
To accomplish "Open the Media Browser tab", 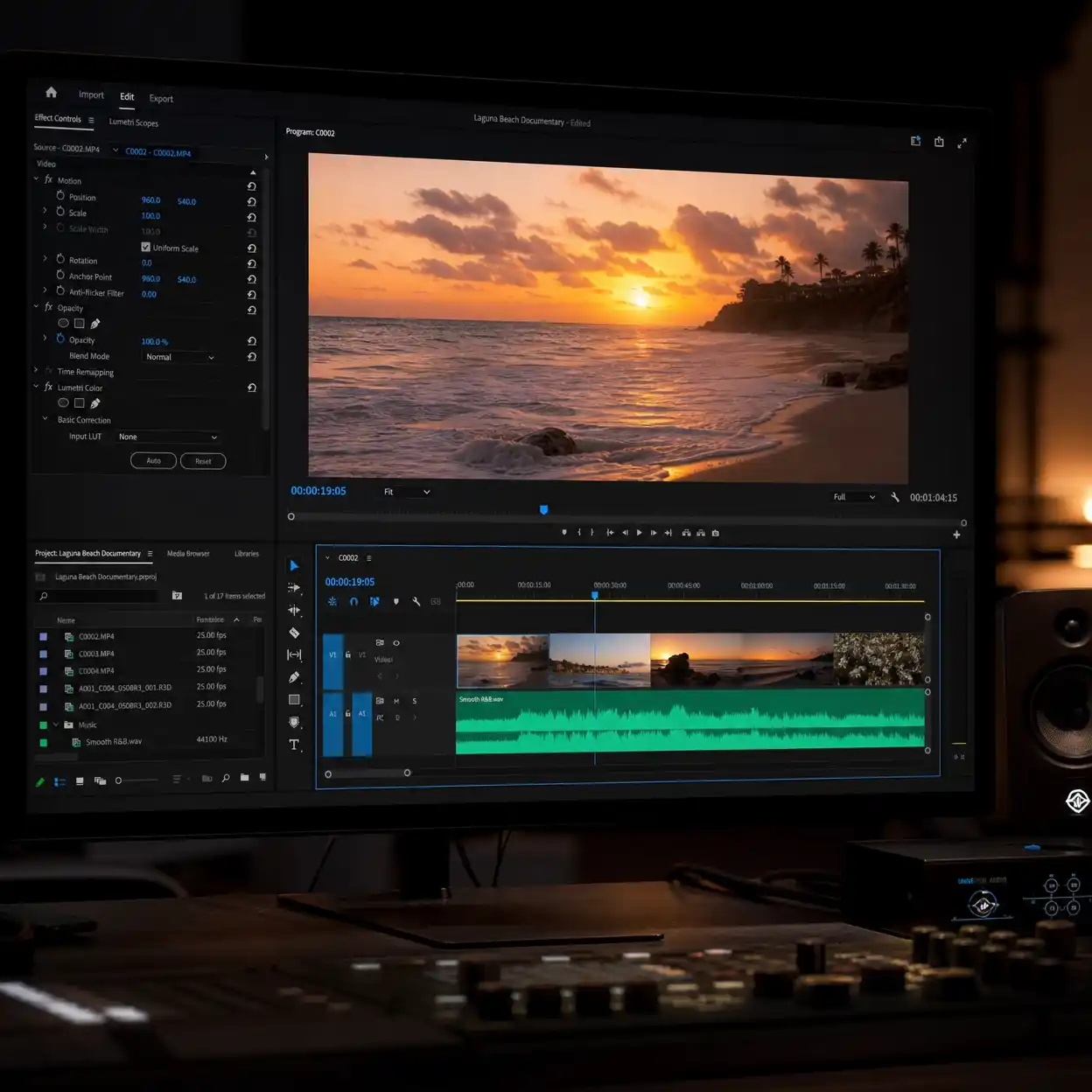I will 188,554.
